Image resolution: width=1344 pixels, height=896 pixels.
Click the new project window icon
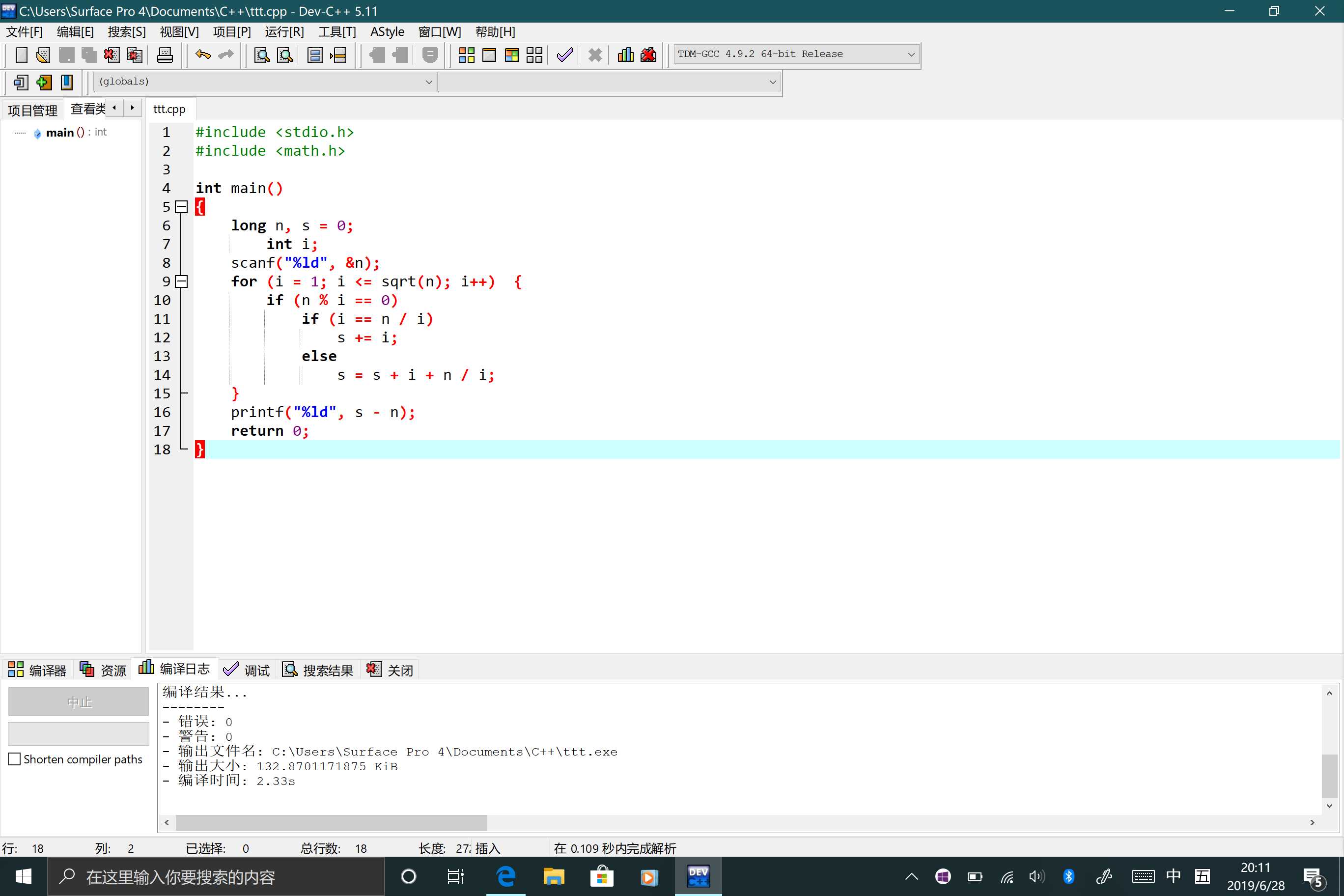[21, 83]
